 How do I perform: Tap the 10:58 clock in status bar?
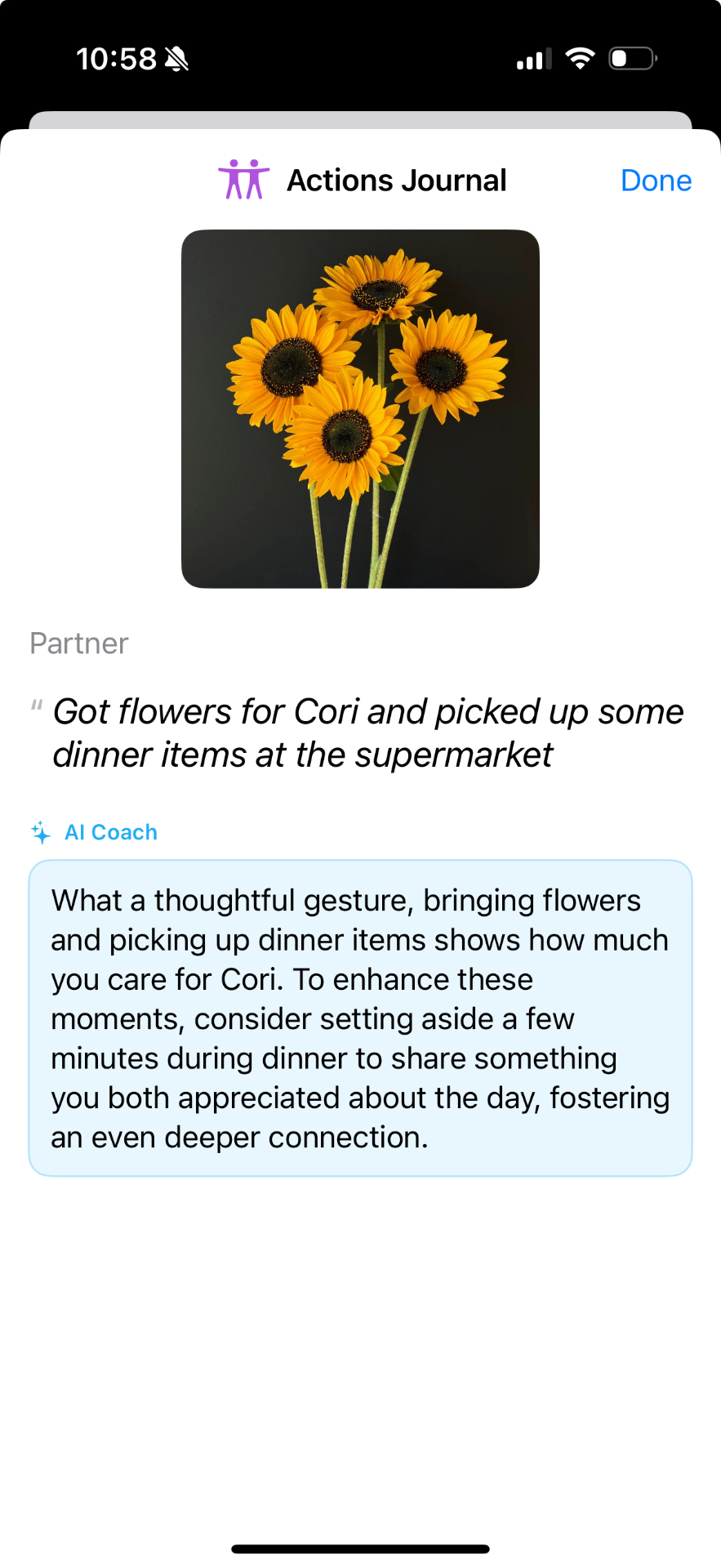pos(116,59)
